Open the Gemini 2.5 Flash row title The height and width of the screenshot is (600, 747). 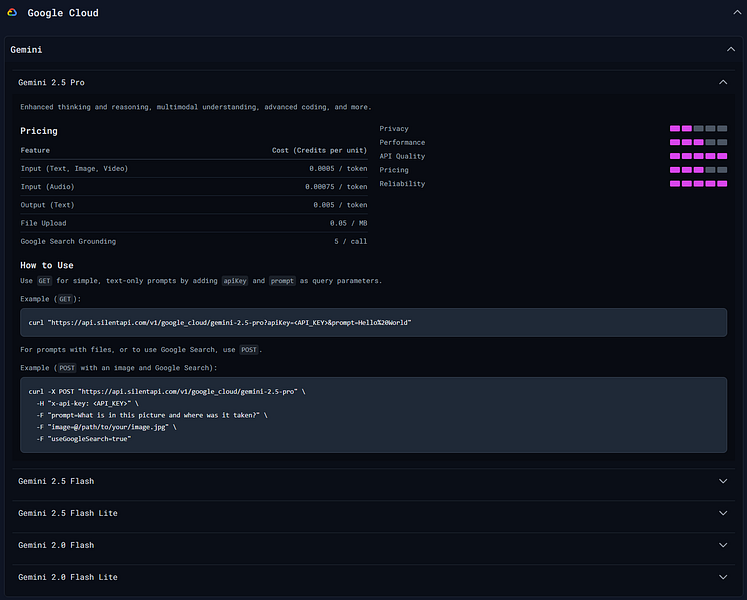click(56, 481)
